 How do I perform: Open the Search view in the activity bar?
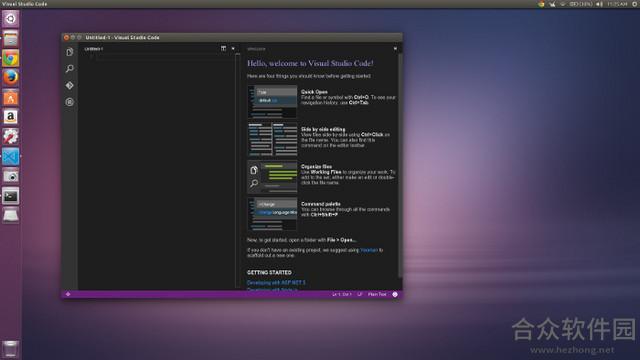tap(70, 69)
